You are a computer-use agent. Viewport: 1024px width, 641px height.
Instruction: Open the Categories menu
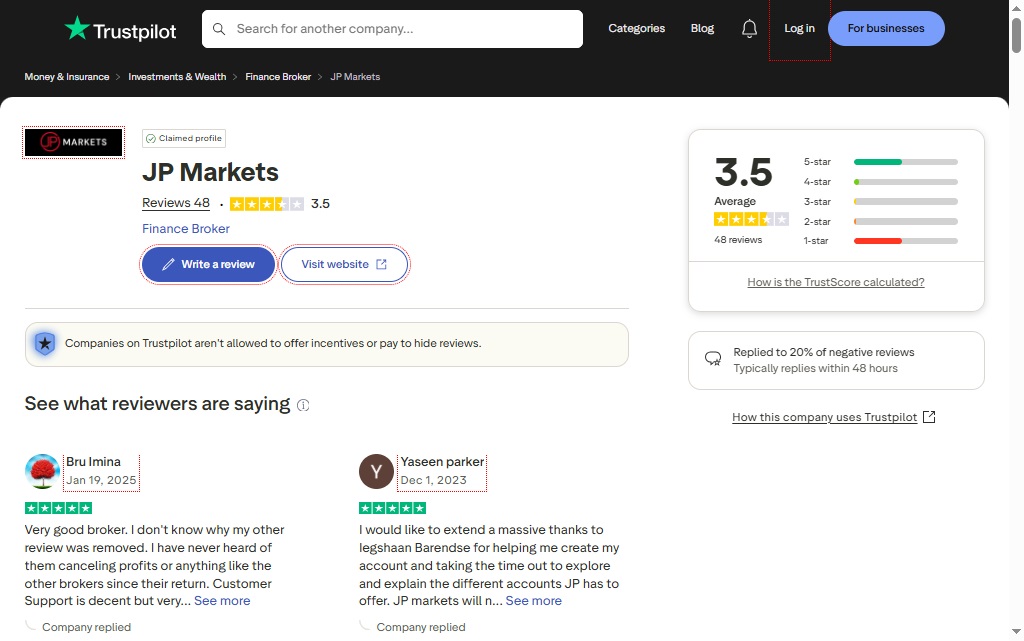point(636,29)
